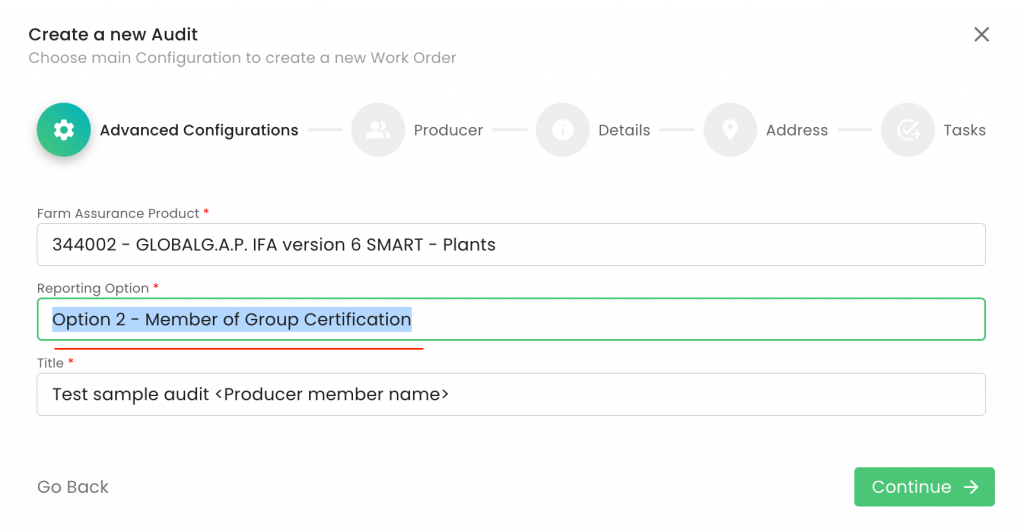The image size is (1024, 532).
Task: Click the Reporting Option field label
Action: pyautogui.click(x=92, y=288)
